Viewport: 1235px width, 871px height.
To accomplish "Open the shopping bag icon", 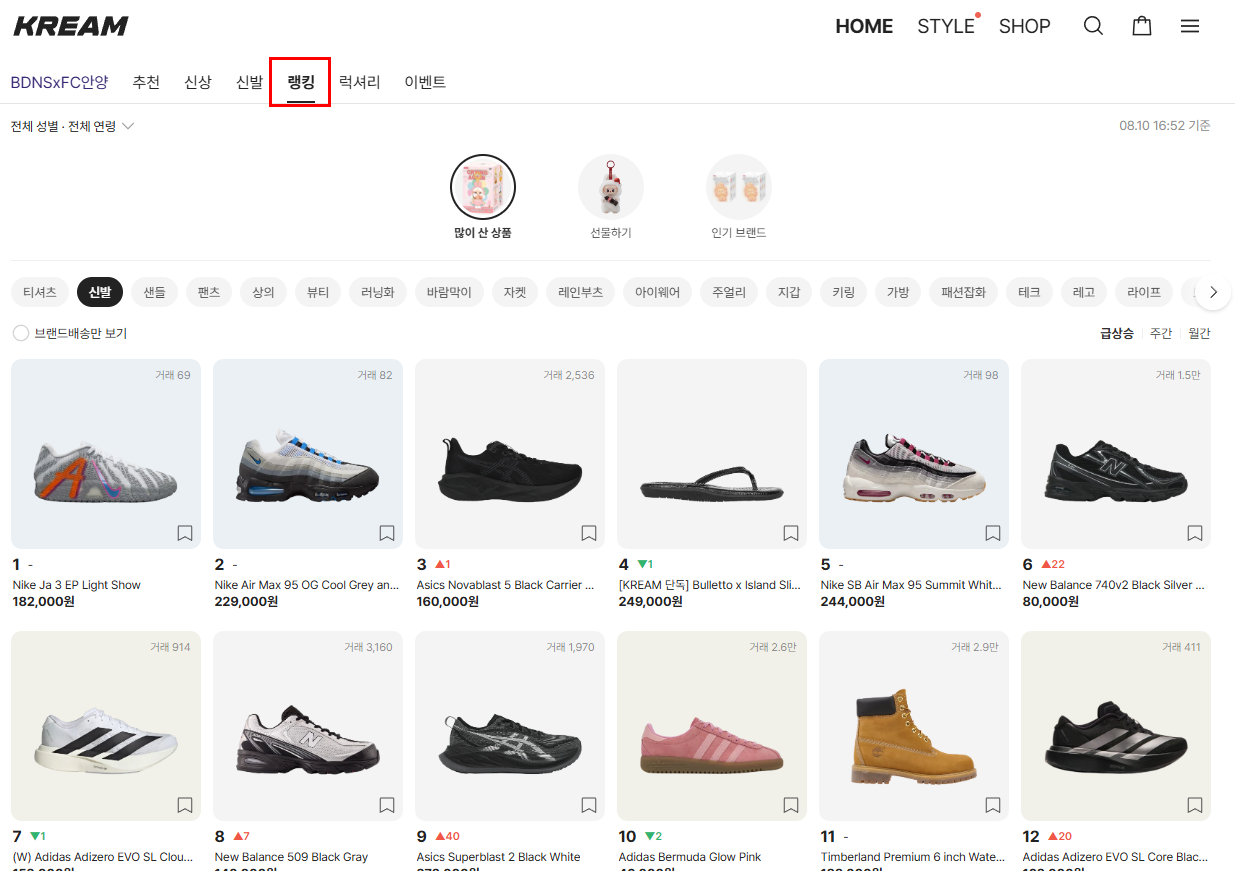I will 1142,26.
